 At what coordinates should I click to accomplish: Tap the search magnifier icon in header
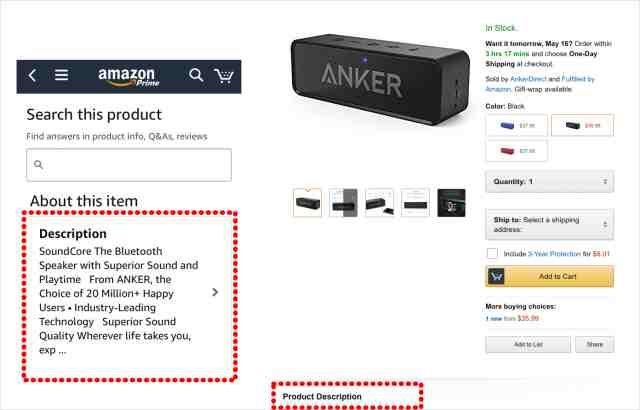(196, 75)
